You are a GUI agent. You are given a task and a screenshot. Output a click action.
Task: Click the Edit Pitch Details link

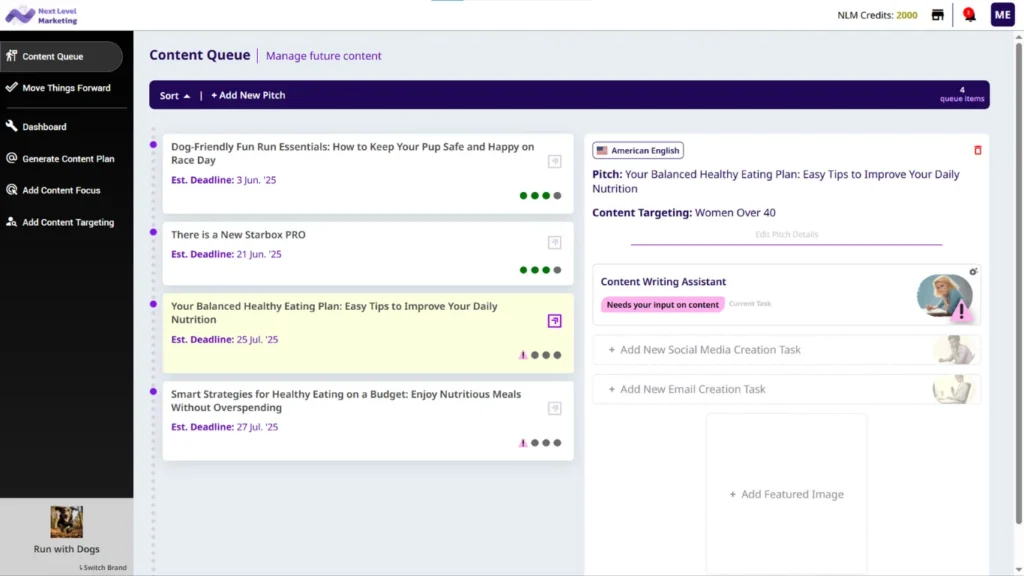(x=786, y=235)
